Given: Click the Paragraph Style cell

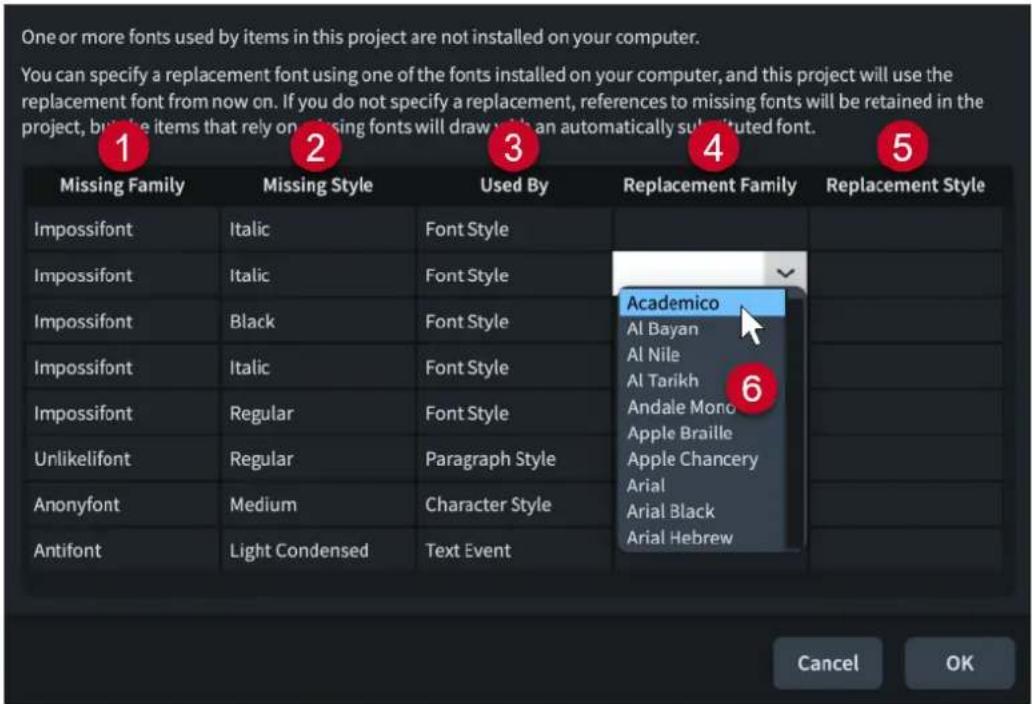Looking at the screenshot, I should (514, 459).
